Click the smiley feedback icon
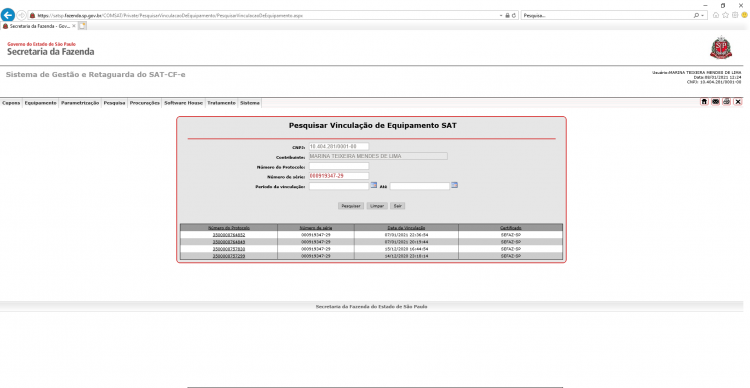750x388 pixels. pyautogui.click(x=744, y=15)
